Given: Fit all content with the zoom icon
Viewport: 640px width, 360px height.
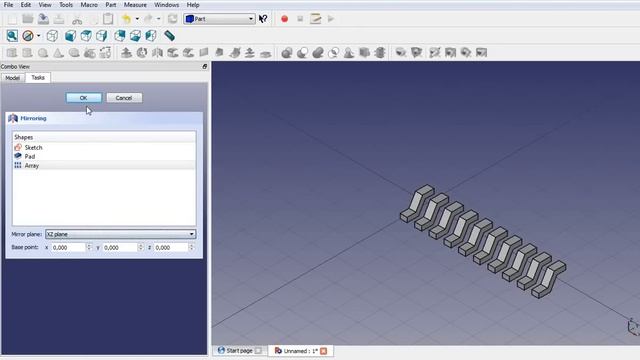Looking at the screenshot, I should pos(12,36).
